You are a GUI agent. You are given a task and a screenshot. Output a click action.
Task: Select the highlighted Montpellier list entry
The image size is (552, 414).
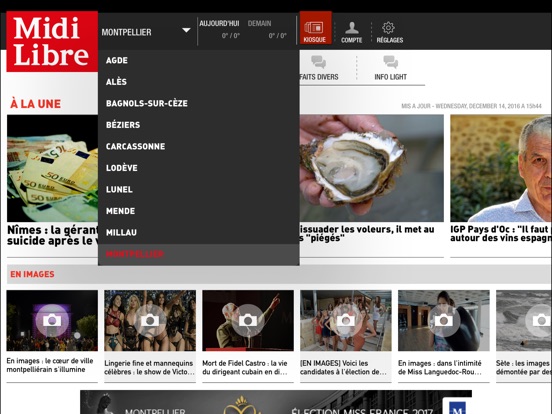[x=199, y=254]
